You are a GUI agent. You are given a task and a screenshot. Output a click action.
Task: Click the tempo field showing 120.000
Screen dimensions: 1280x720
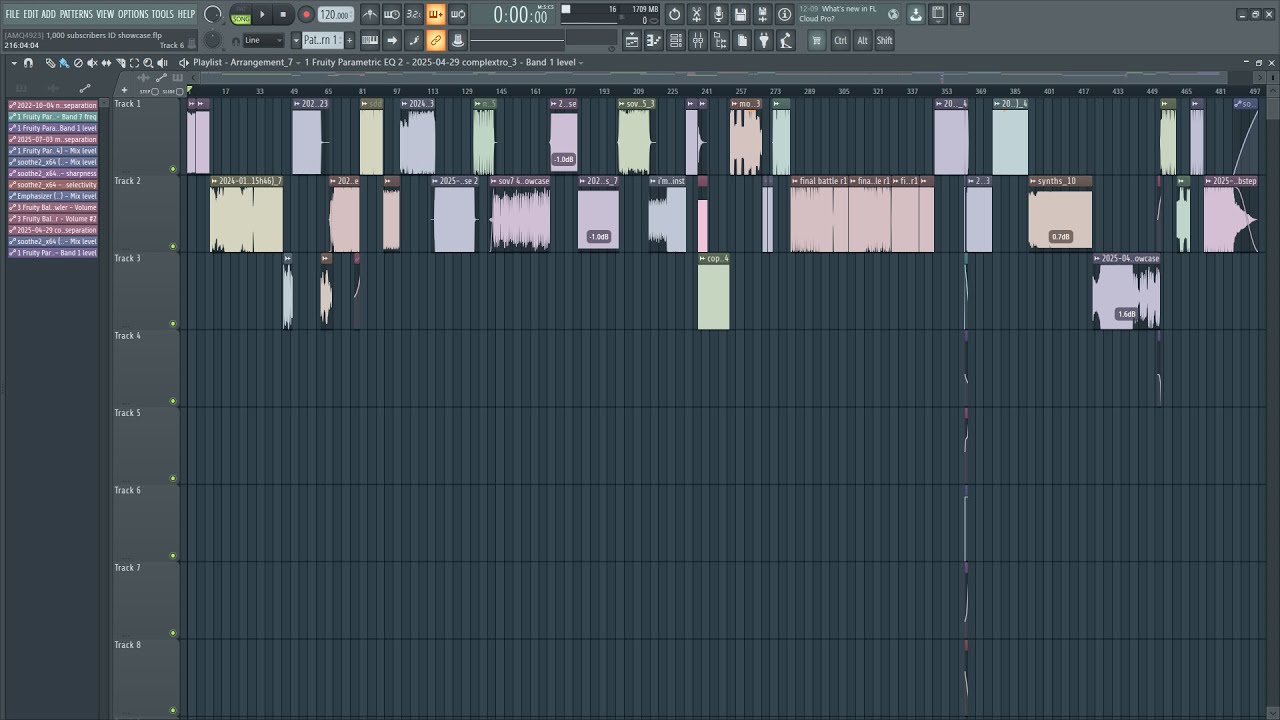pos(335,15)
